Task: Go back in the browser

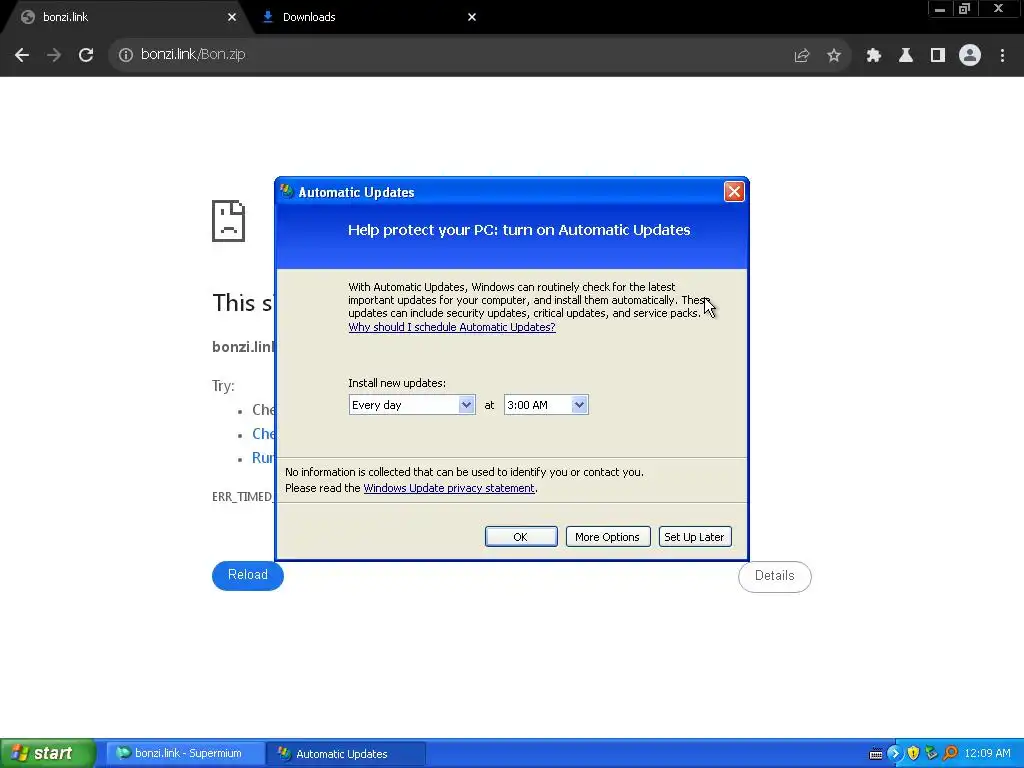Action: click(22, 56)
